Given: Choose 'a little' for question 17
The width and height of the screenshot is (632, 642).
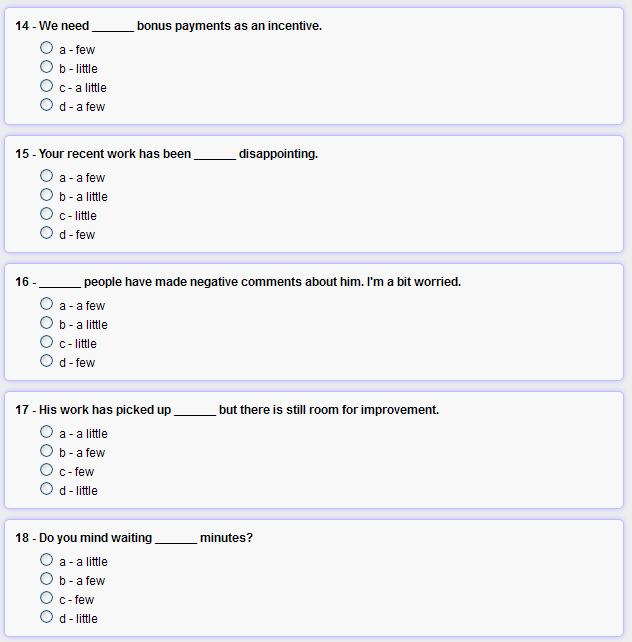Looking at the screenshot, I should pos(47,432).
